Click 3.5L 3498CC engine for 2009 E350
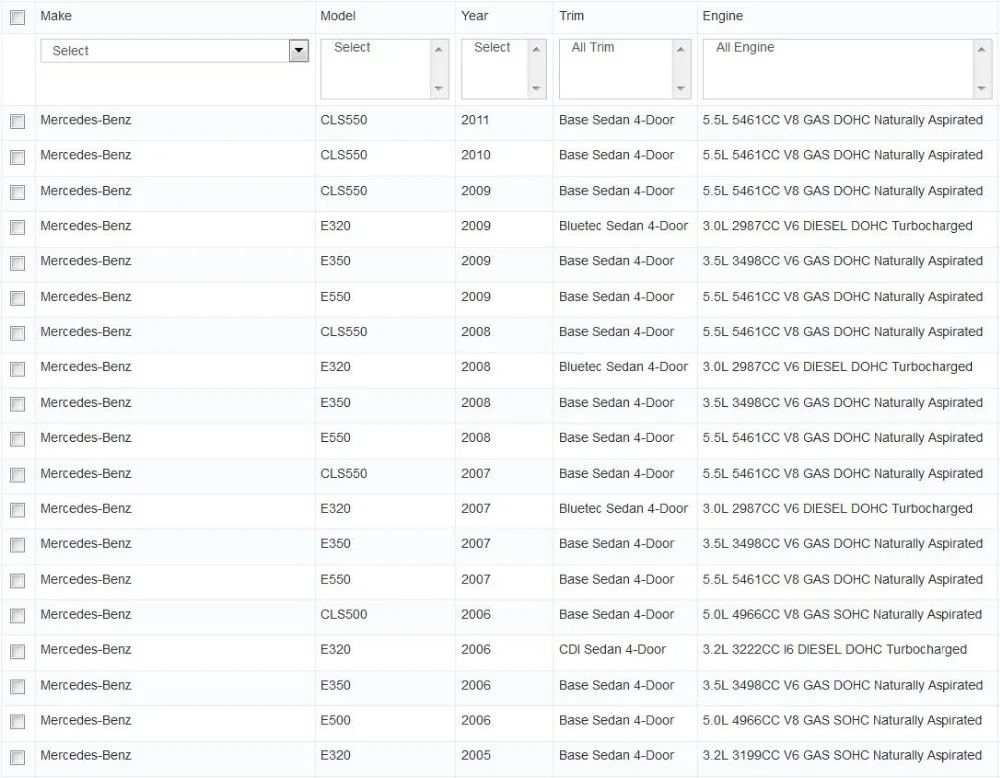Viewport: 1000px width, 778px height. point(842,261)
